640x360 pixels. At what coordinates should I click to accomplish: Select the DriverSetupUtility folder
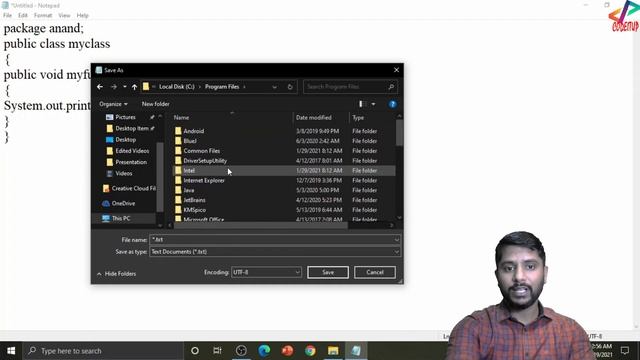(205, 160)
